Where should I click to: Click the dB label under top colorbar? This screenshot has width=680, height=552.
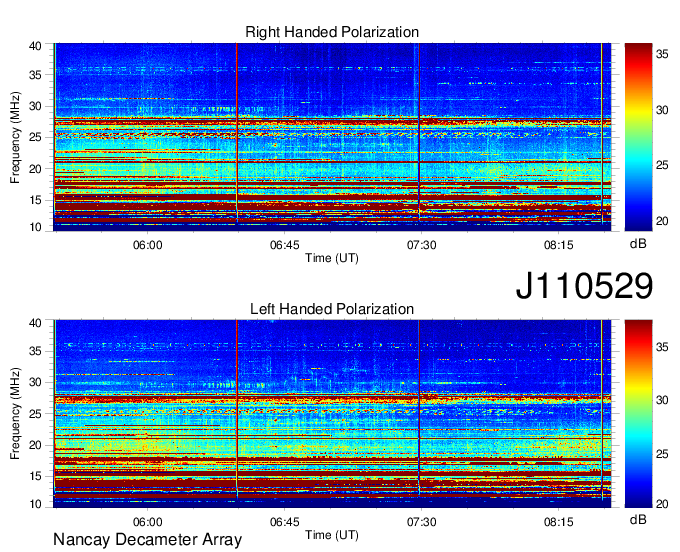pyautogui.click(x=638, y=244)
